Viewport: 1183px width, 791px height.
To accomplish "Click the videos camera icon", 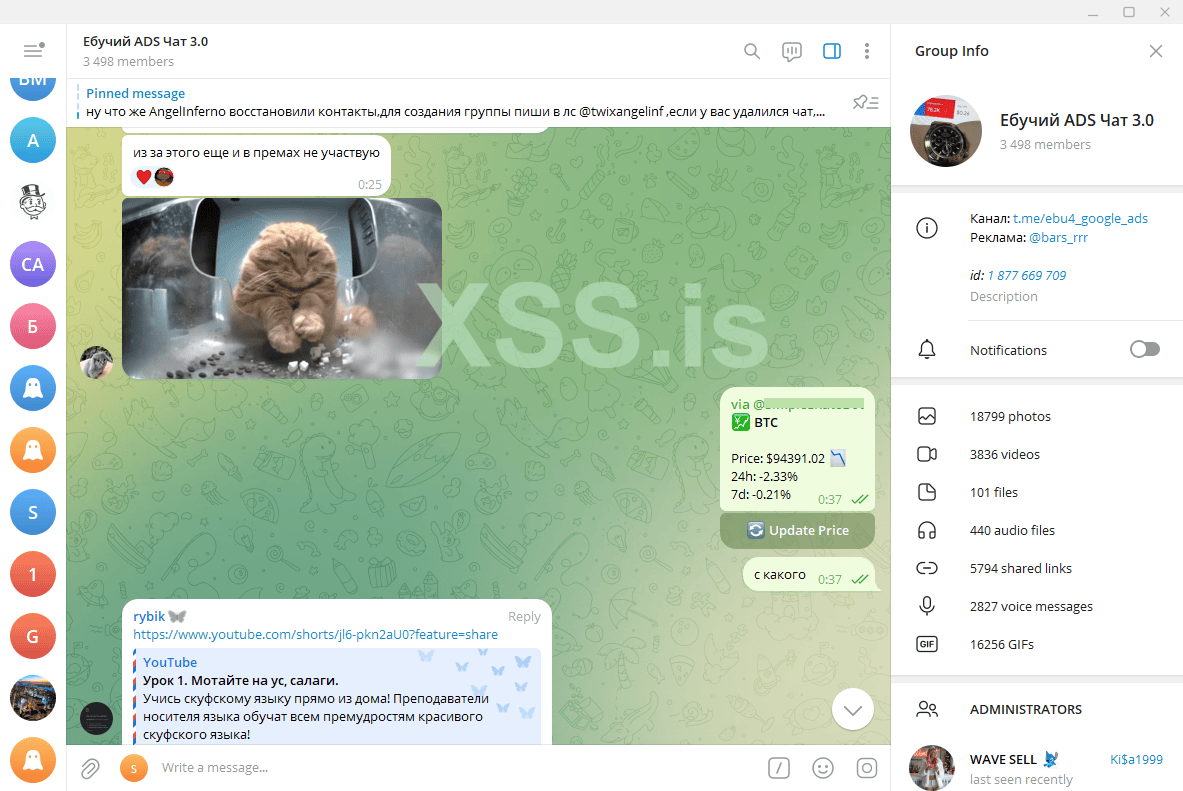I will click(926, 454).
